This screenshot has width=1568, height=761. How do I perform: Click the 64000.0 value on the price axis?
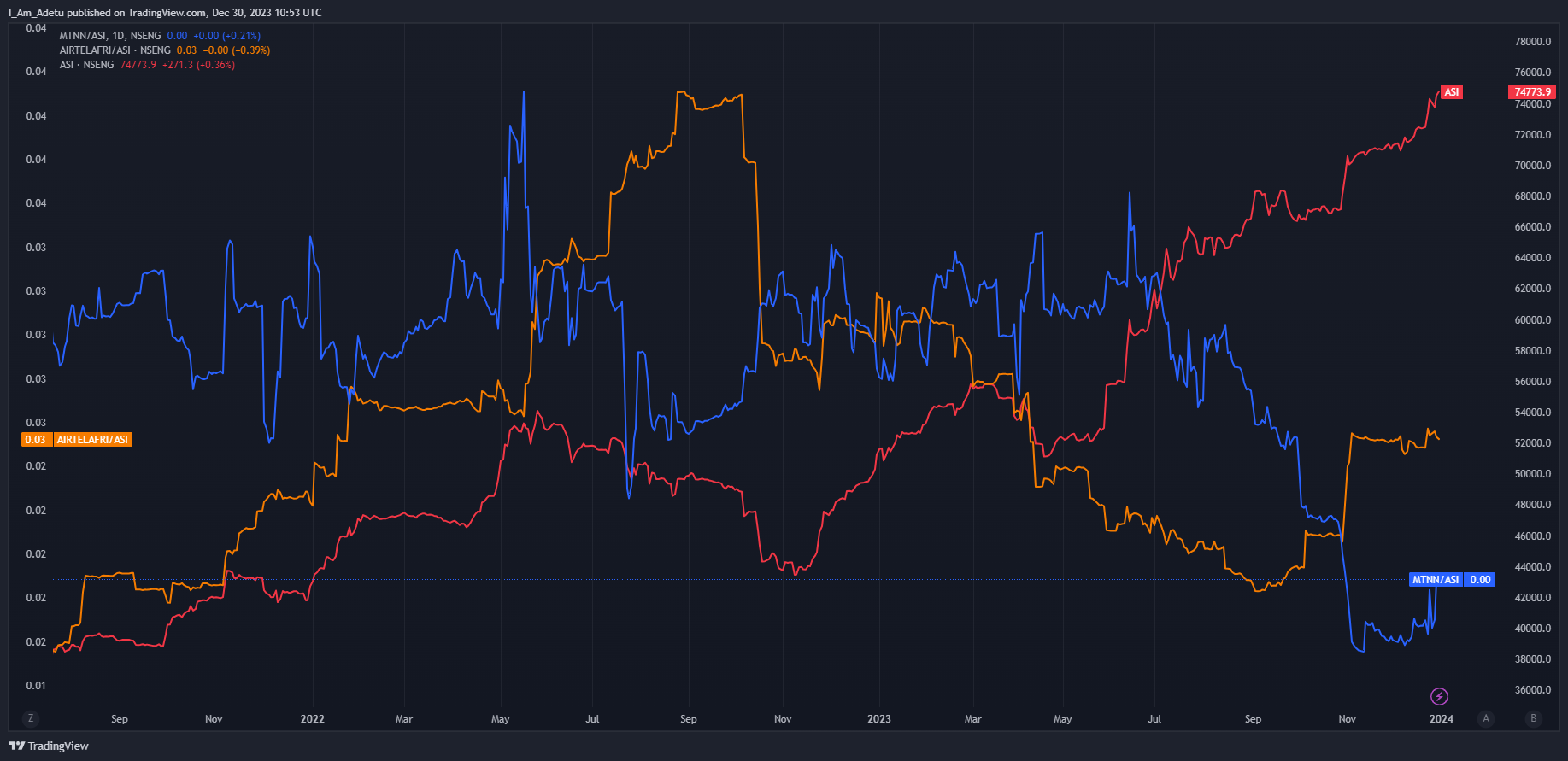pyautogui.click(x=1533, y=258)
